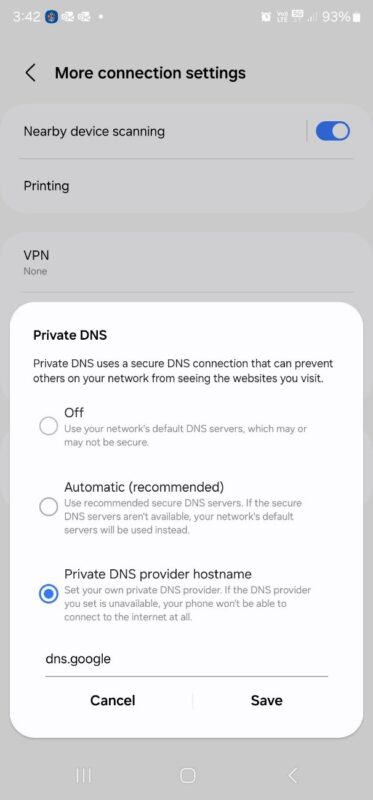The image size is (373, 800).
Task: Tap the home button in navigation bar
Action: pos(187,776)
